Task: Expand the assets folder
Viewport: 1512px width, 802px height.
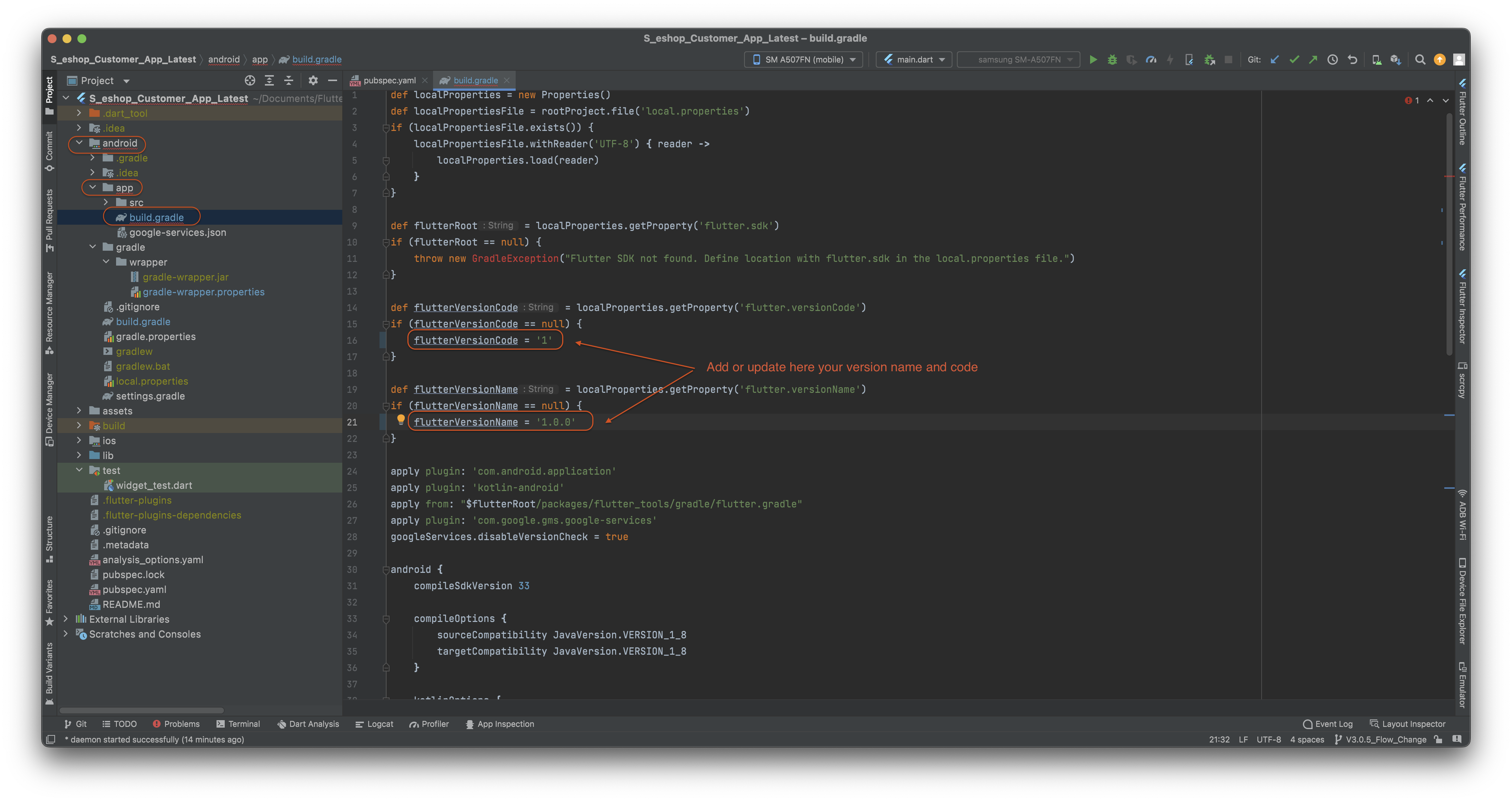Action: coord(79,411)
